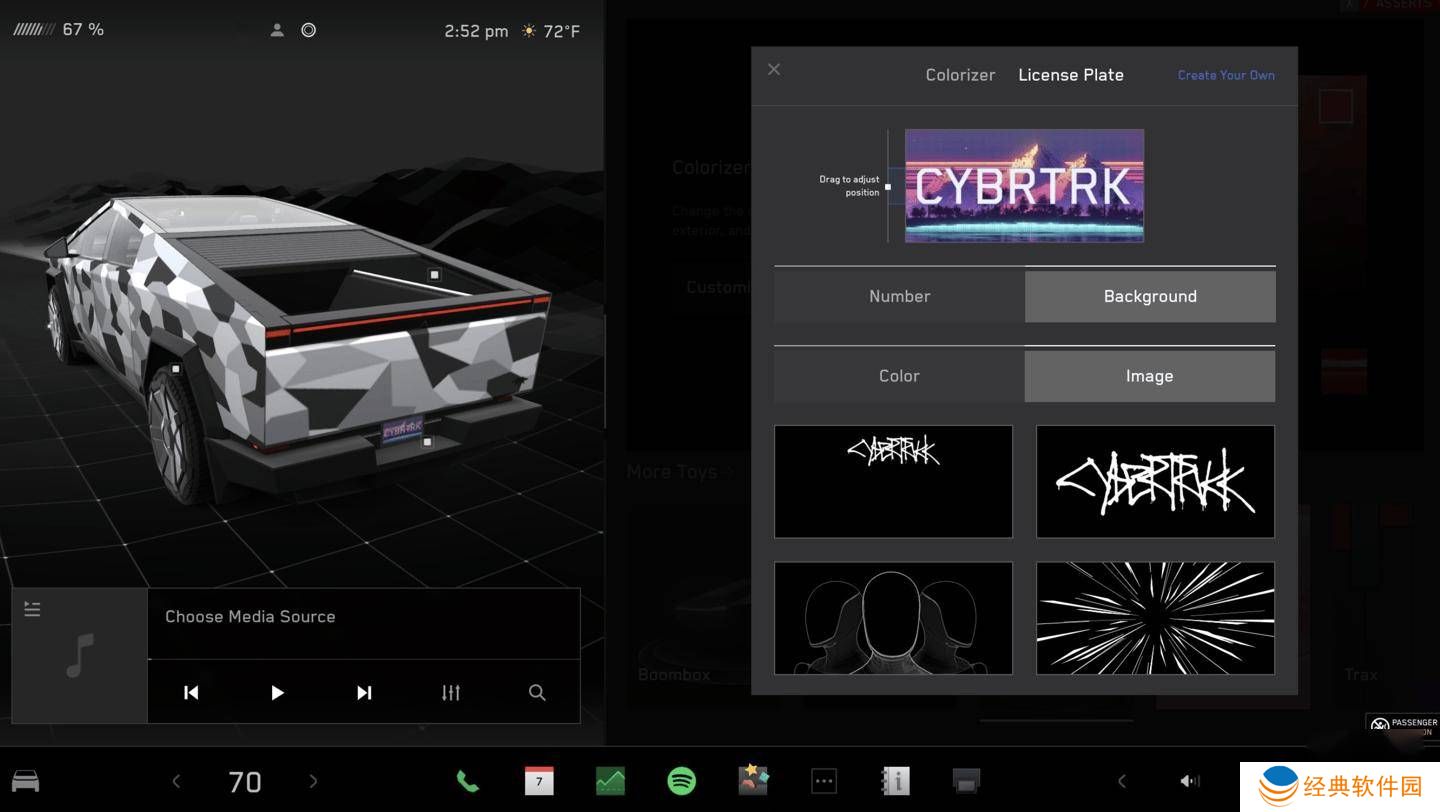This screenshot has height=812, width=1440.
Task: Choose the starburst lines background thumbnail
Action: pos(1155,618)
